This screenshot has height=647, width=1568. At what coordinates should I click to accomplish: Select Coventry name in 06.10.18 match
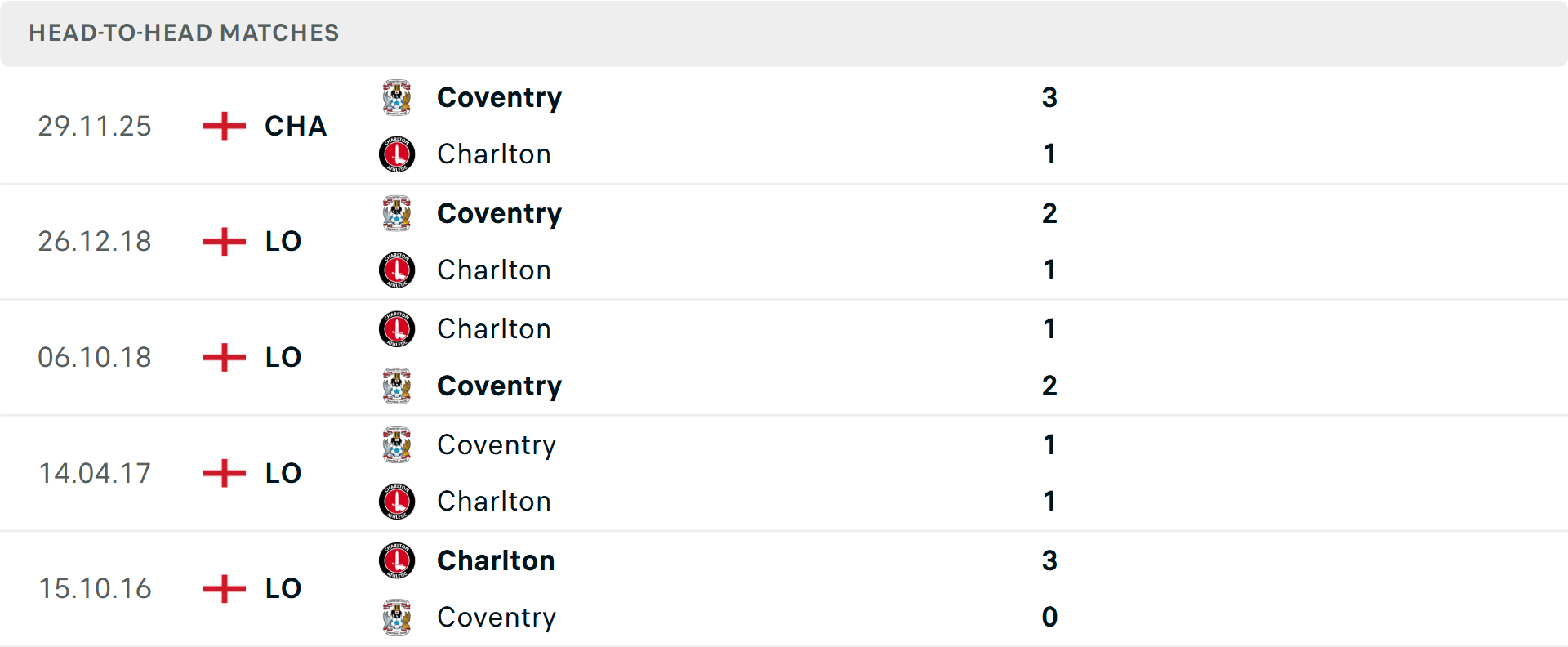click(x=499, y=386)
